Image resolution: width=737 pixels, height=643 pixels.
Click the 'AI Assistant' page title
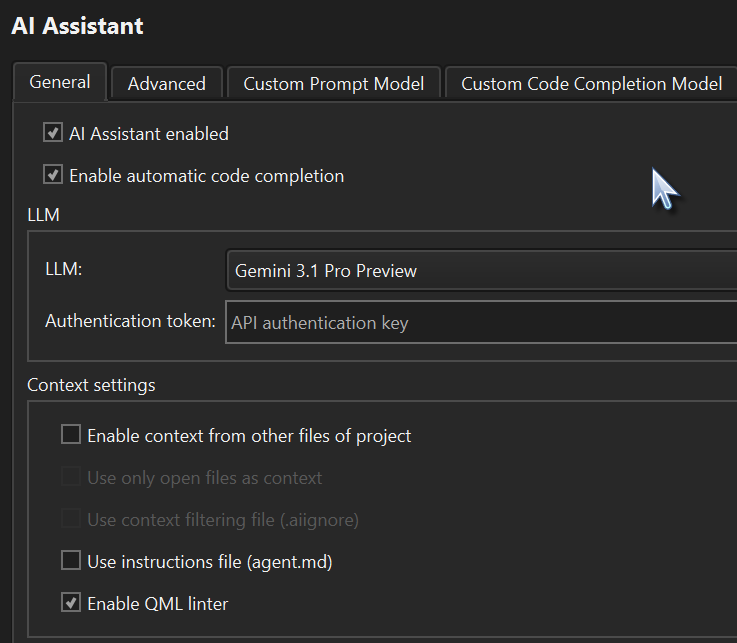pos(77,26)
